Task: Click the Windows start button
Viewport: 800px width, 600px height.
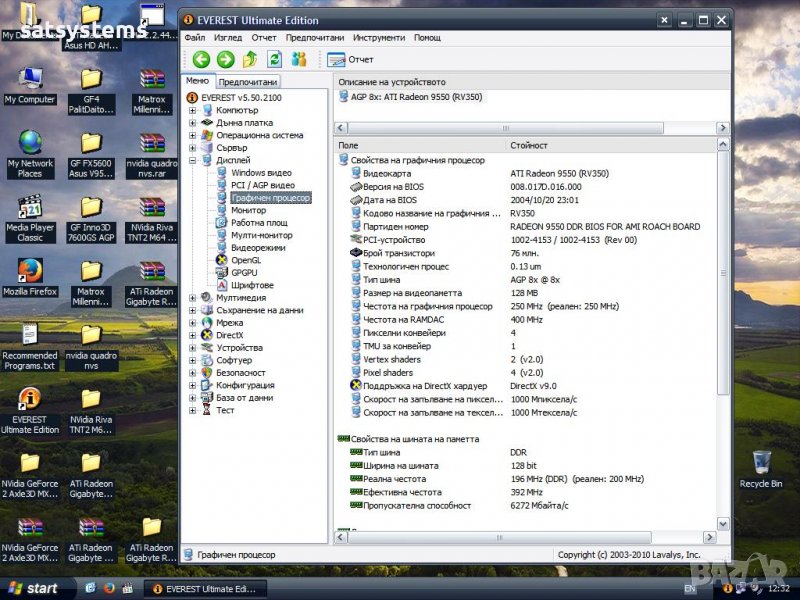Action: click(33, 588)
